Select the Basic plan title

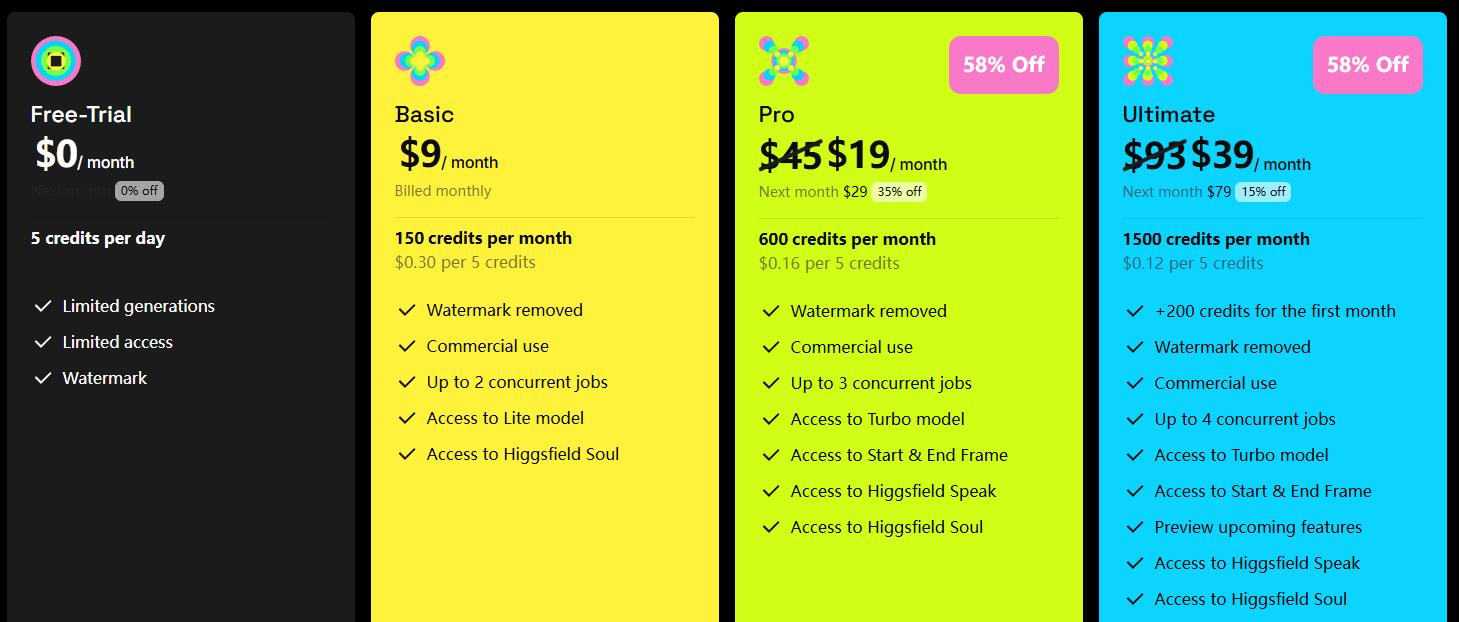(x=424, y=114)
